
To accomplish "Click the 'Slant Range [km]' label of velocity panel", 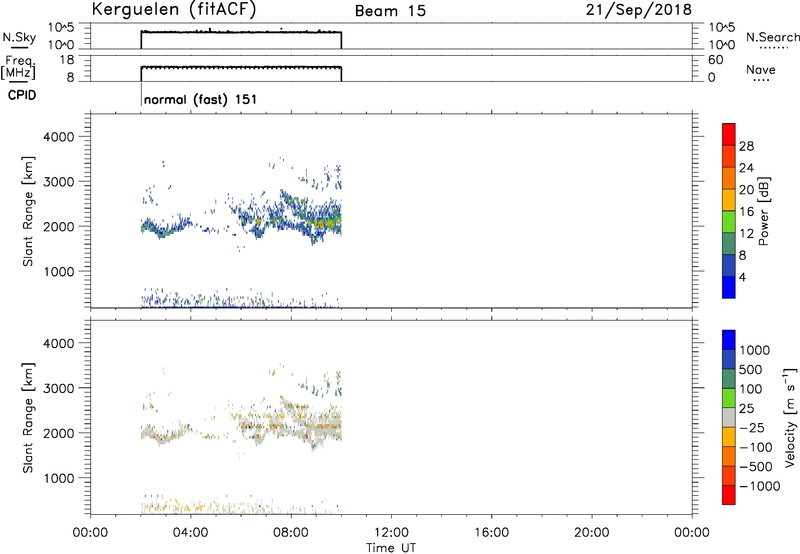I will pos(28,417).
